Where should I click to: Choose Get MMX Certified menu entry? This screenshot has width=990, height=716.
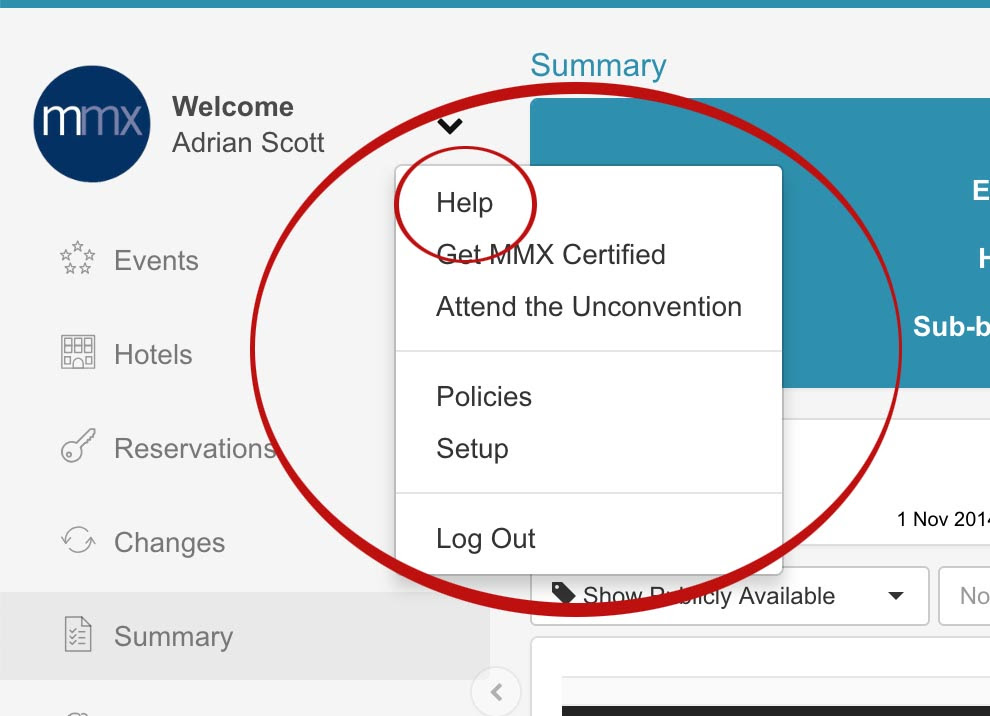point(551,255)
